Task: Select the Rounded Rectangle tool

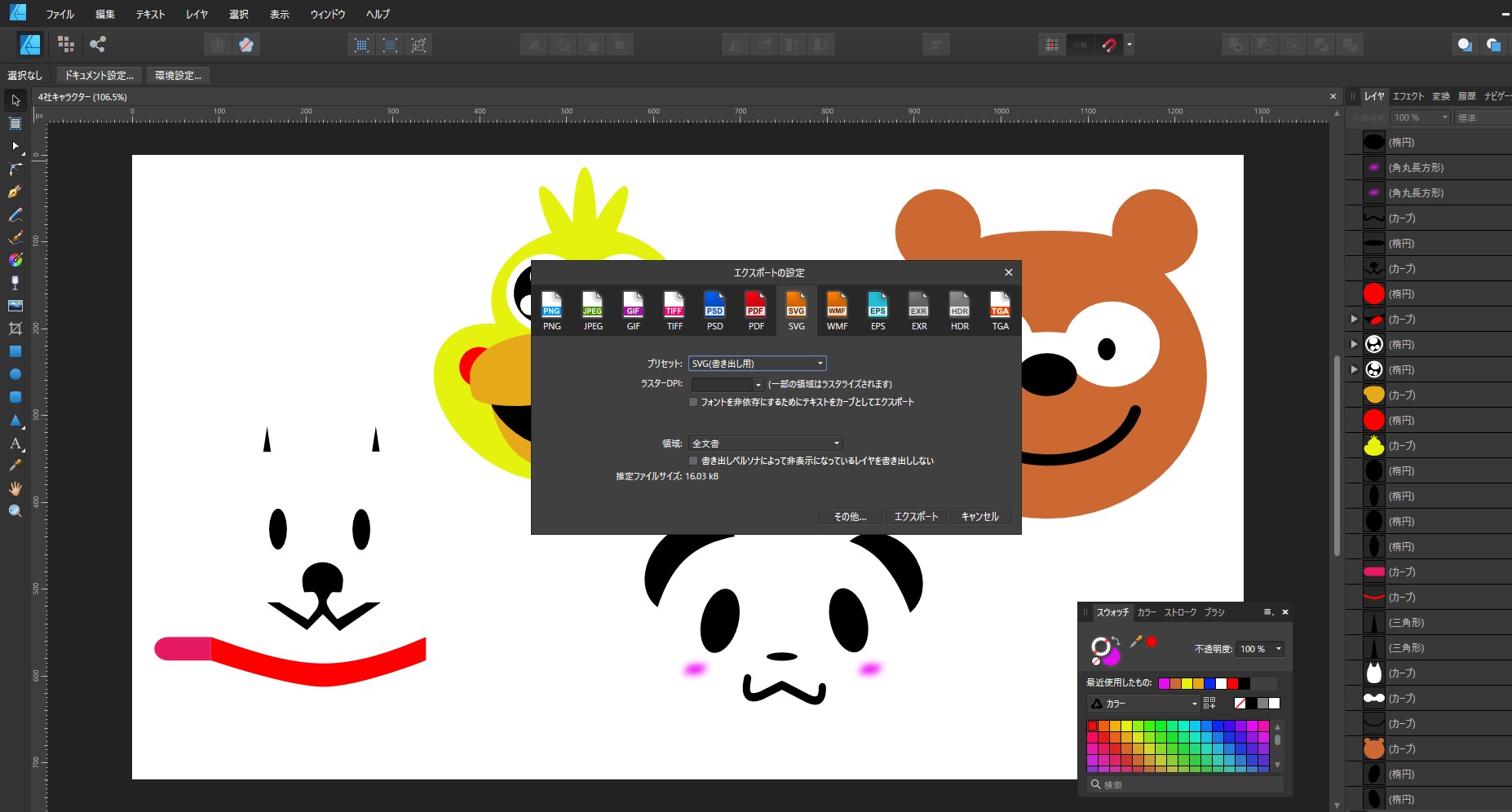Action: click(15, 397)
